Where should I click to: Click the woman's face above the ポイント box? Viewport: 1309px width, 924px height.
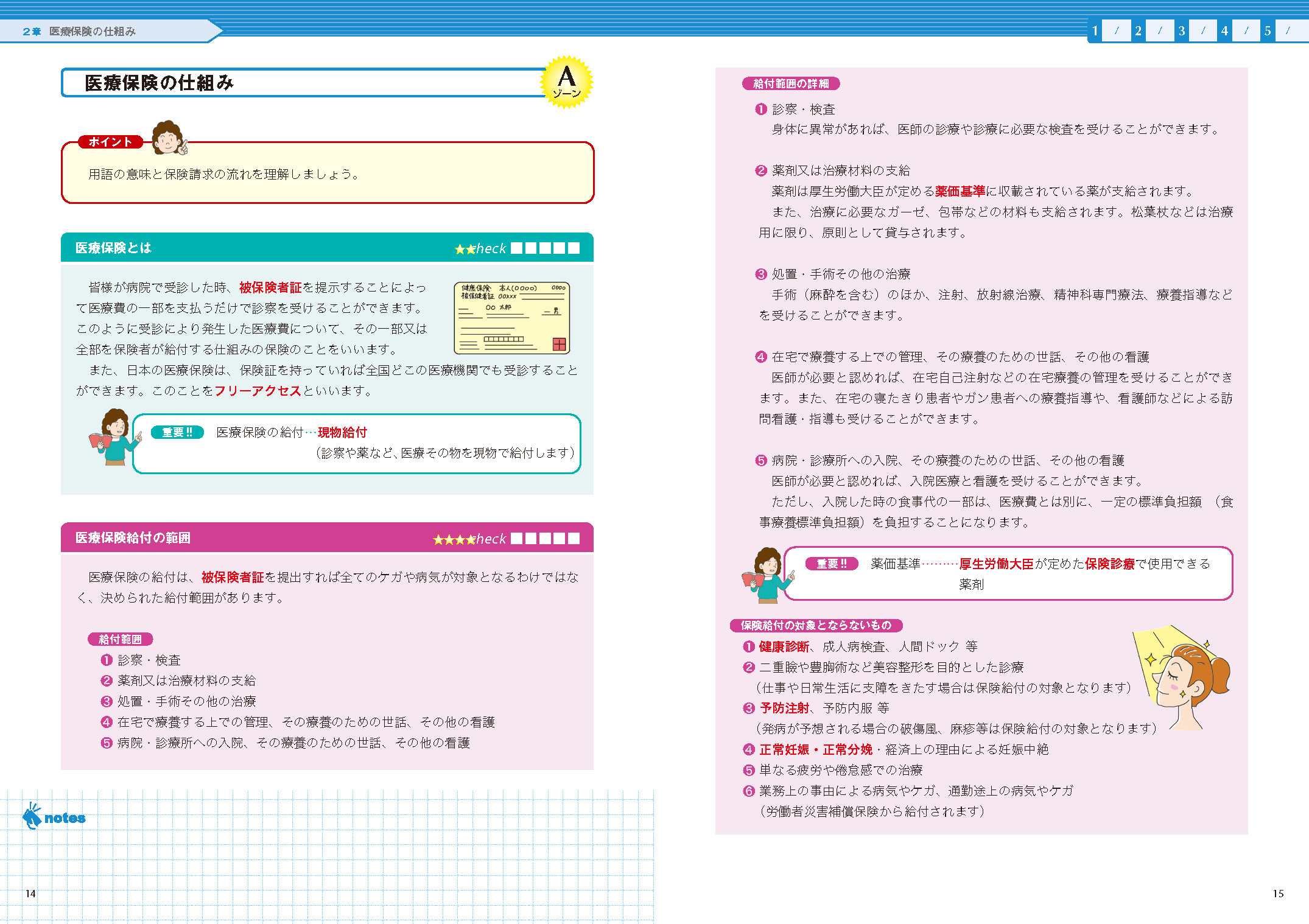(169, 138)
